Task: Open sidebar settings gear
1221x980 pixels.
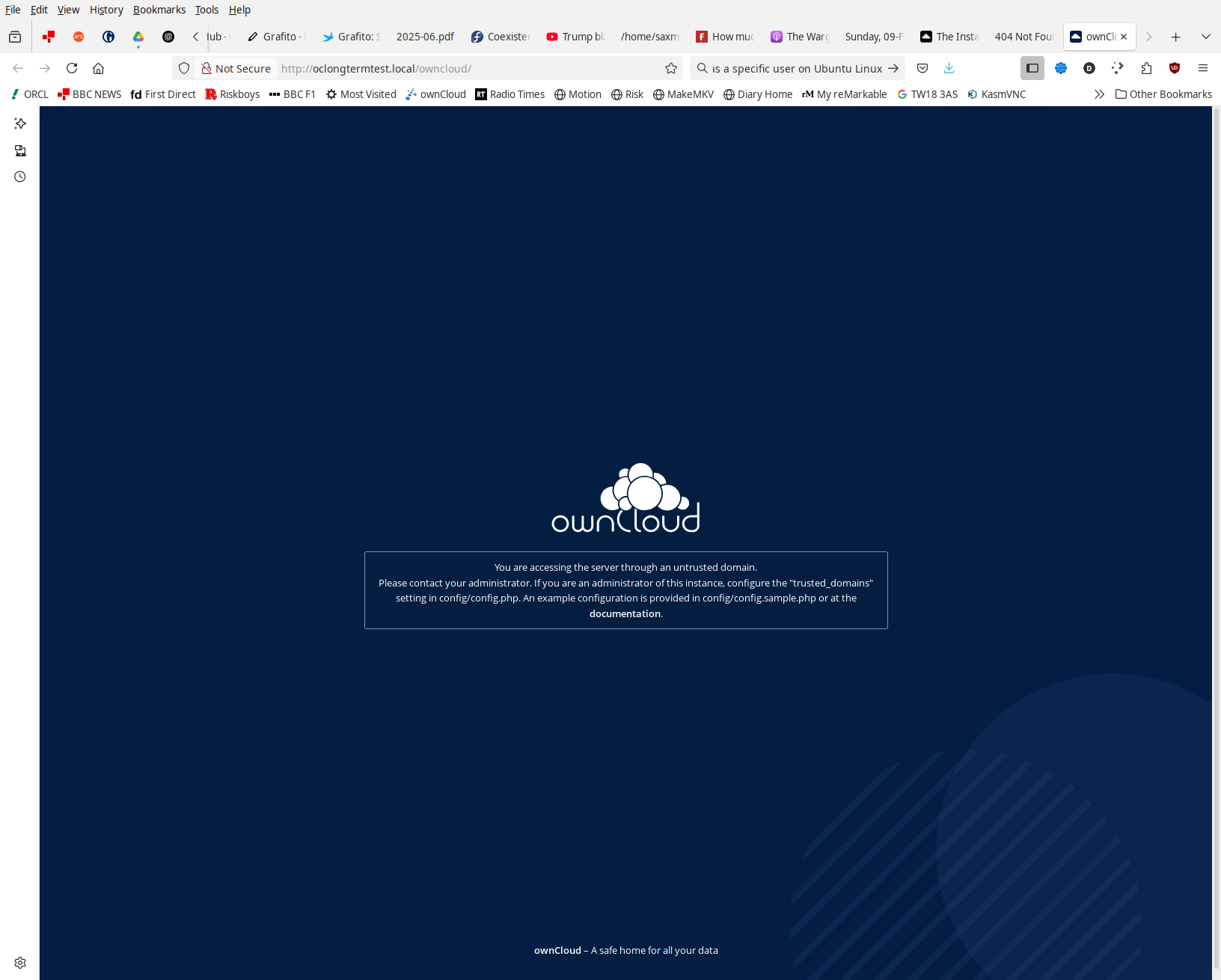Action: tap(20, 962)
